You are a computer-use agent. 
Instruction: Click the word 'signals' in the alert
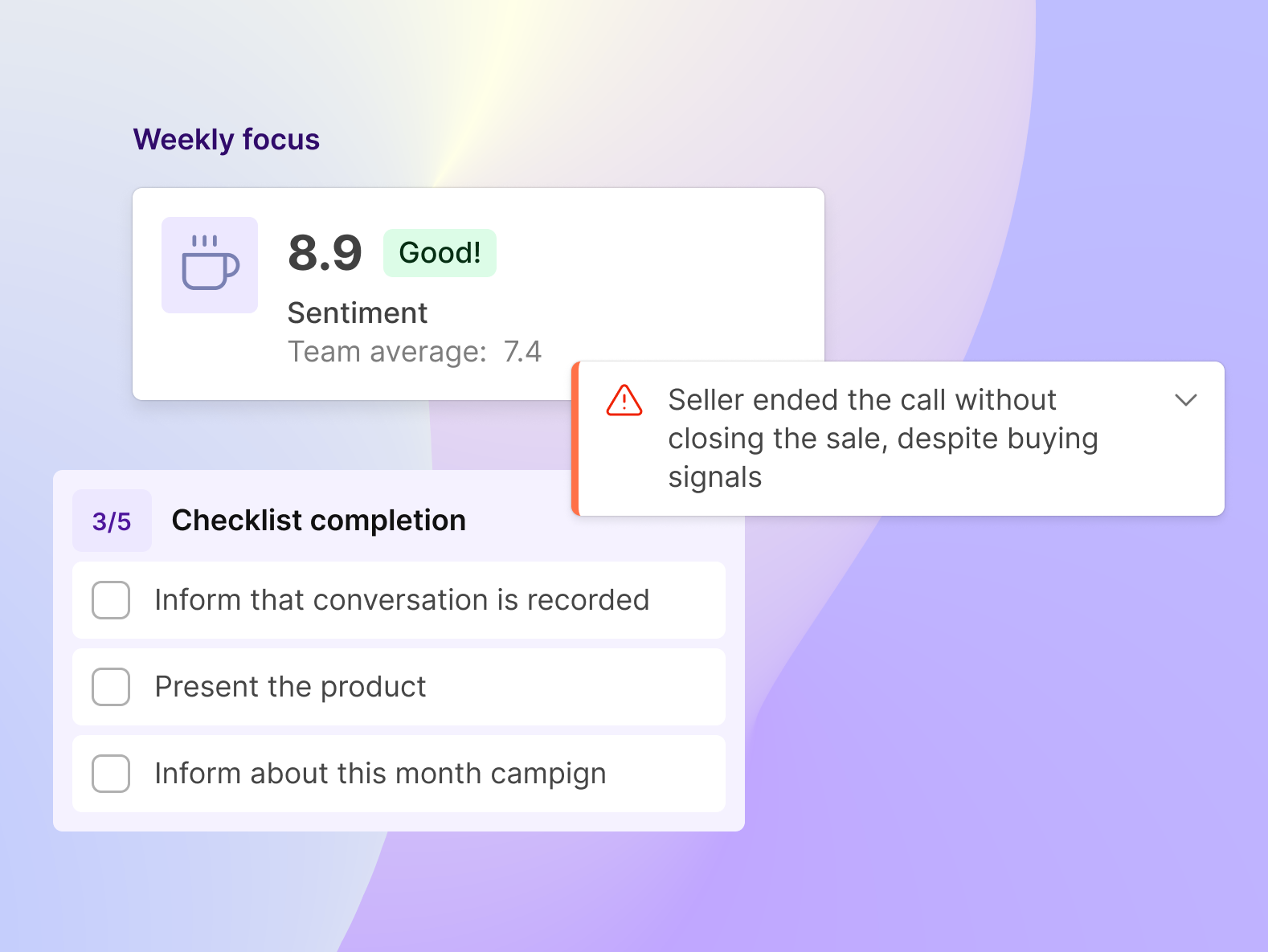[715, 477]
